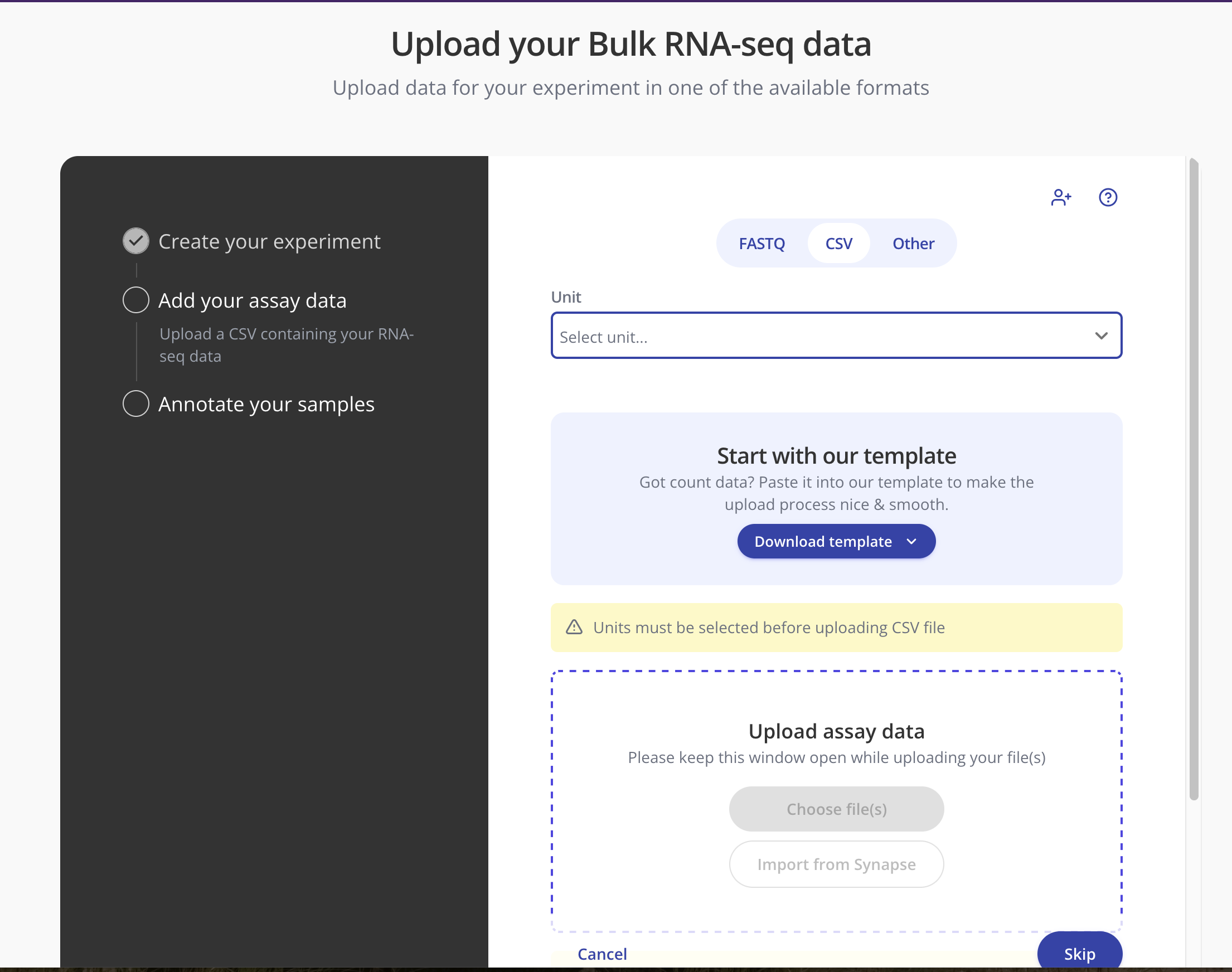This screenshot has width=1232, height=972.
Task: Click the dropdown arrow in the Unit field
Action: [x=1101, y=336]
